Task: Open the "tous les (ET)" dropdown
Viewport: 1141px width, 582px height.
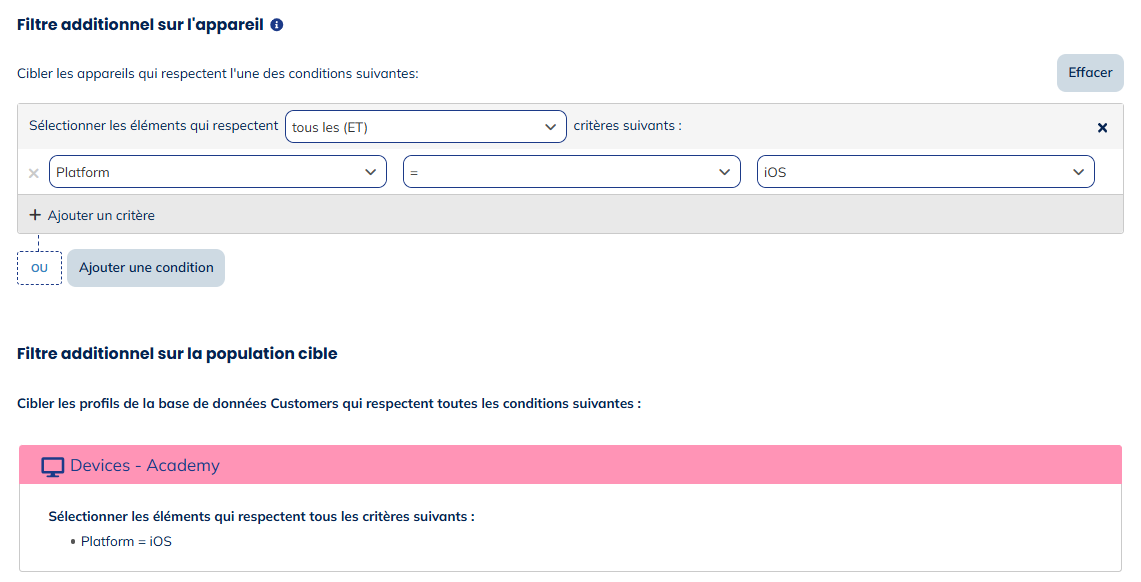Action: pos(425,127)
